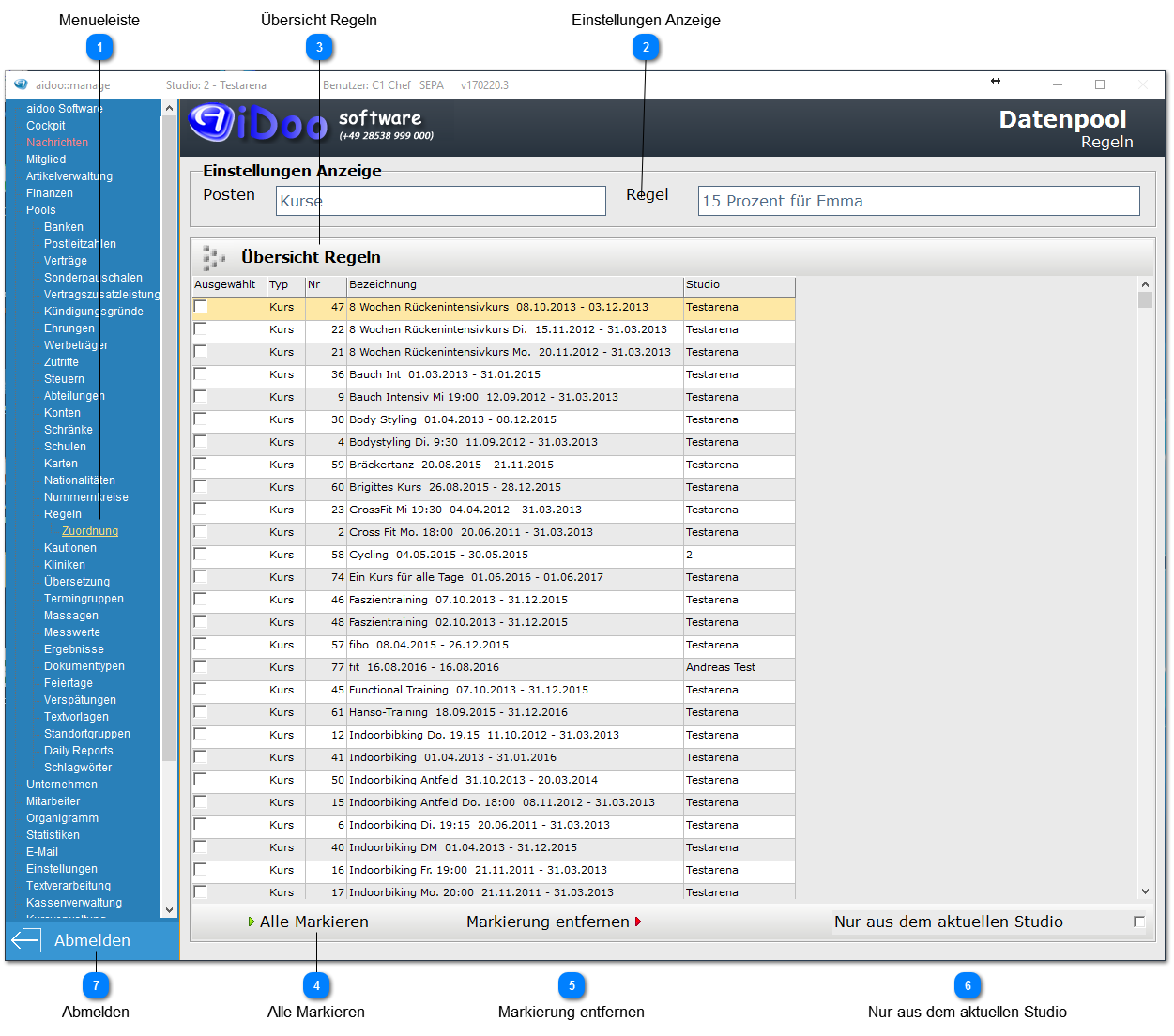This screenshot has height=1036, width=1174.
Task: Tick checkbox for Bauch Int row
Action: (x=200, y=374)
